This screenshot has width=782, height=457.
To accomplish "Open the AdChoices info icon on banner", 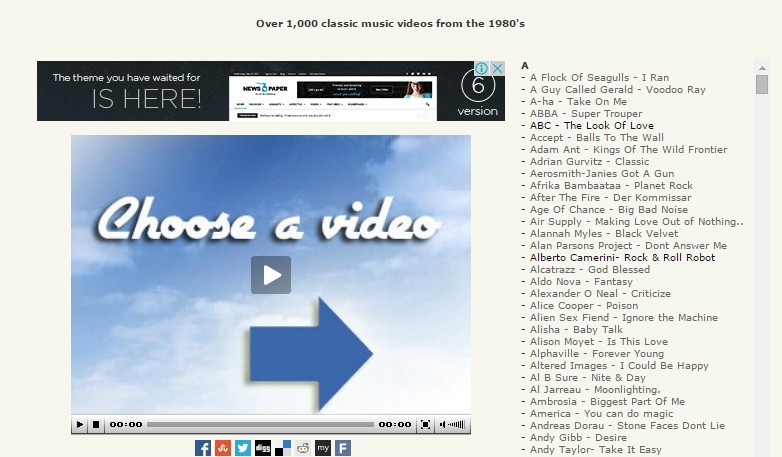I will [x=483, y=68].
